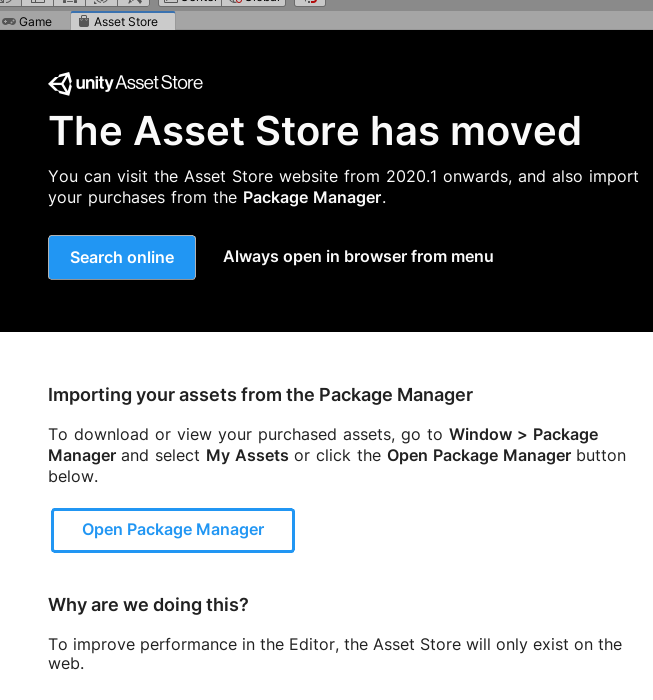Viewport: 653px width, 700px height.
Task: Toggle the Global handle rotation button
Action: (256, 2)
